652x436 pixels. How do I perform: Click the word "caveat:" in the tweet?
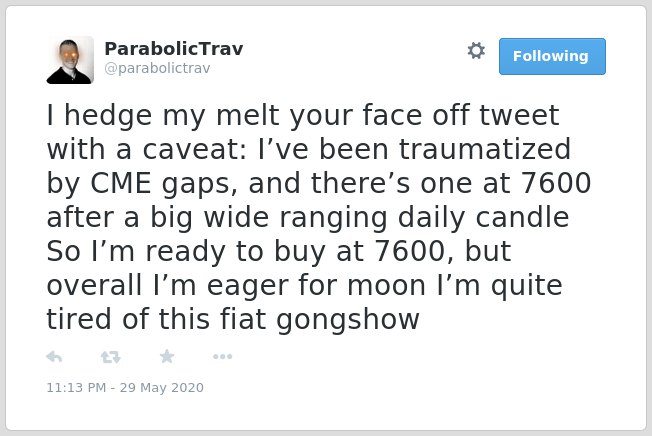(x=195, y=149)
